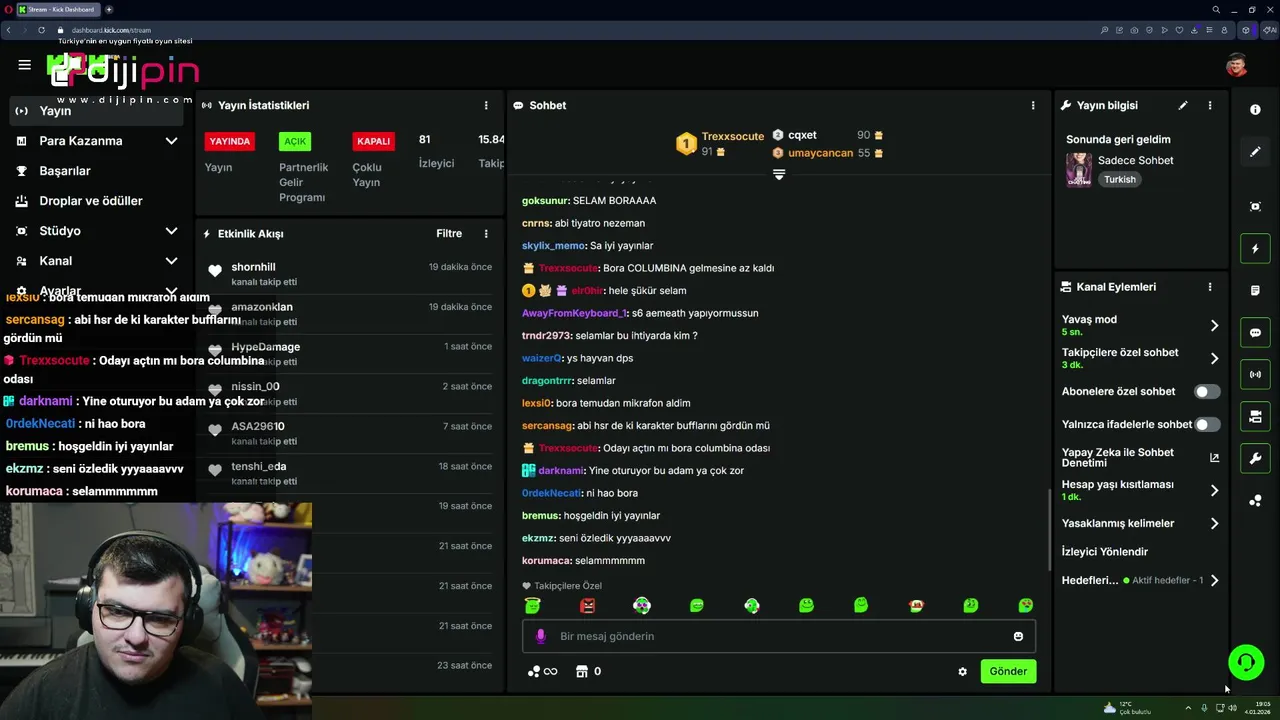Expand Para Kazanma menu section
The width and height of the screenshot is (1280, 720).
pos(171,141)
